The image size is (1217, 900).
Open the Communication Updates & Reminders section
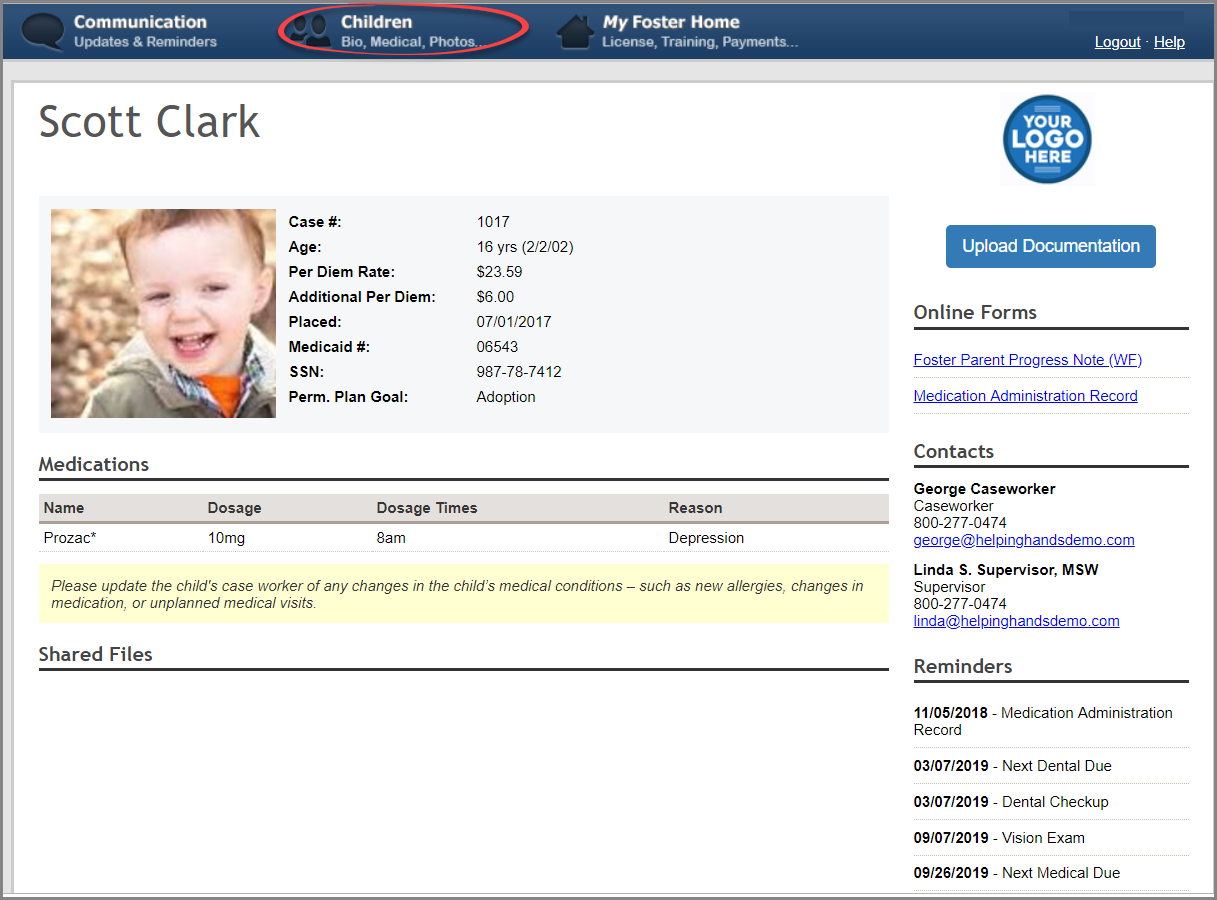[140, 30]
